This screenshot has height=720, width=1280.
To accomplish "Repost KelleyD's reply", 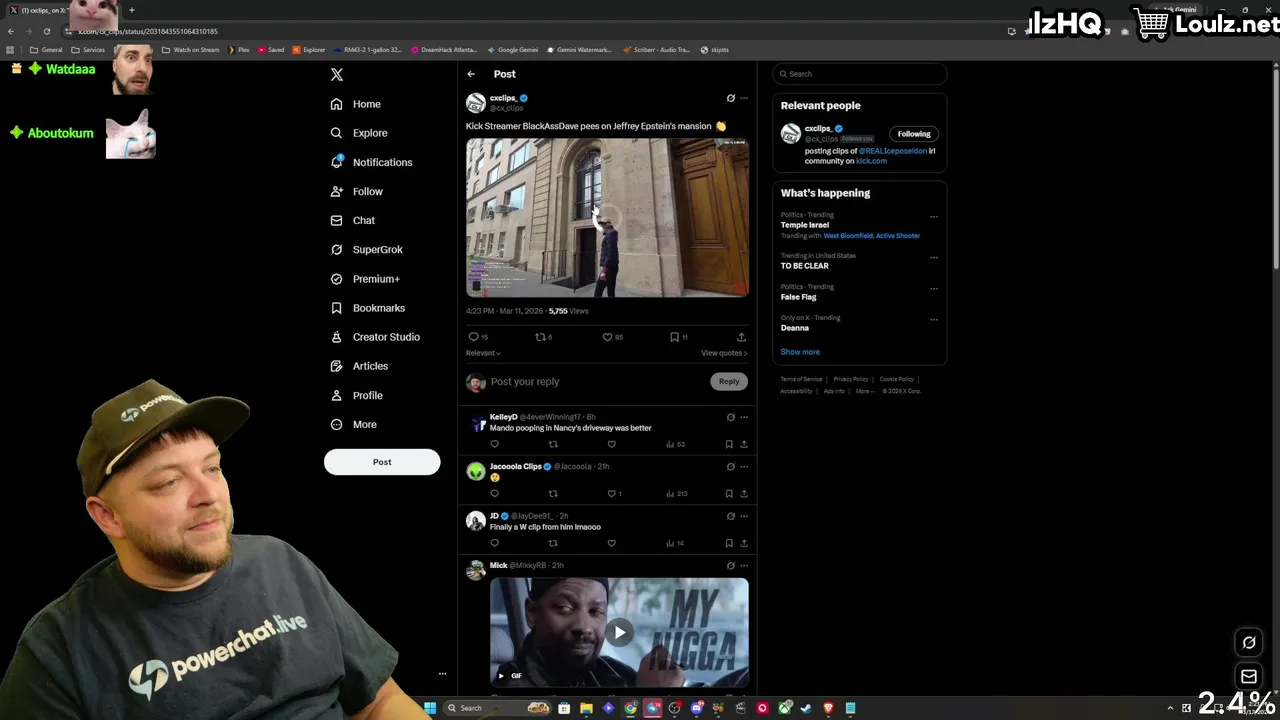I will pos(553,444).
